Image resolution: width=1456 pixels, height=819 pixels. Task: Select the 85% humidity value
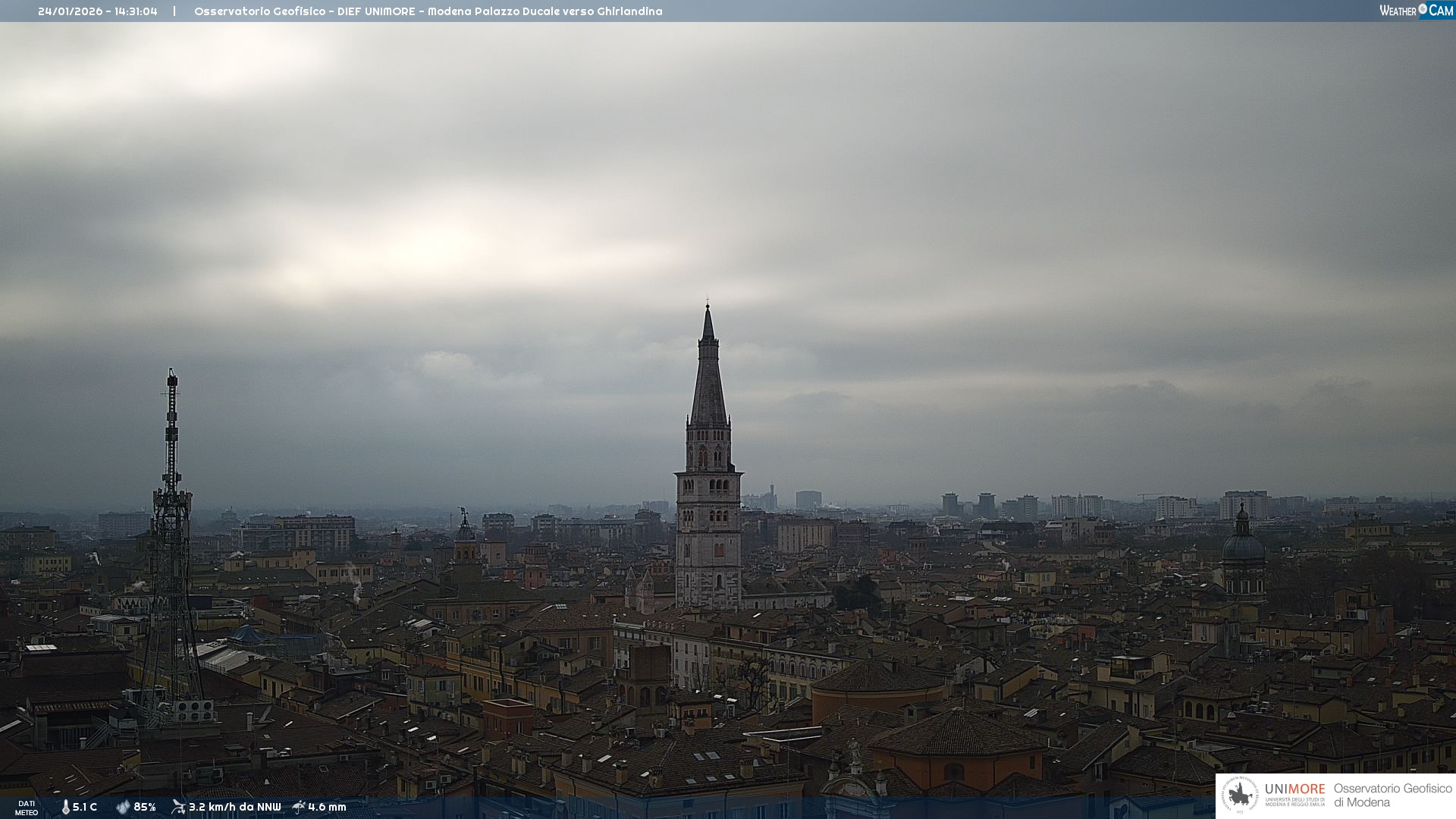pyautogui.click(x=145, y=807)
